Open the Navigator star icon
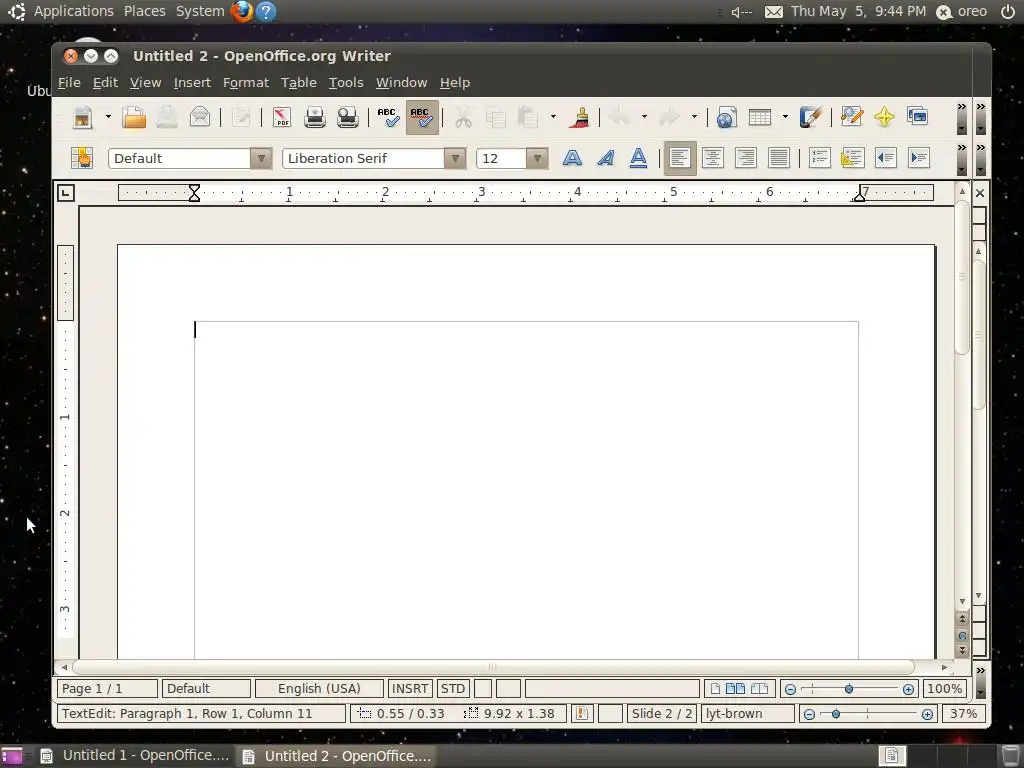Image resolution: width=1024 pixels, height=768 pixels. [884, 117]
